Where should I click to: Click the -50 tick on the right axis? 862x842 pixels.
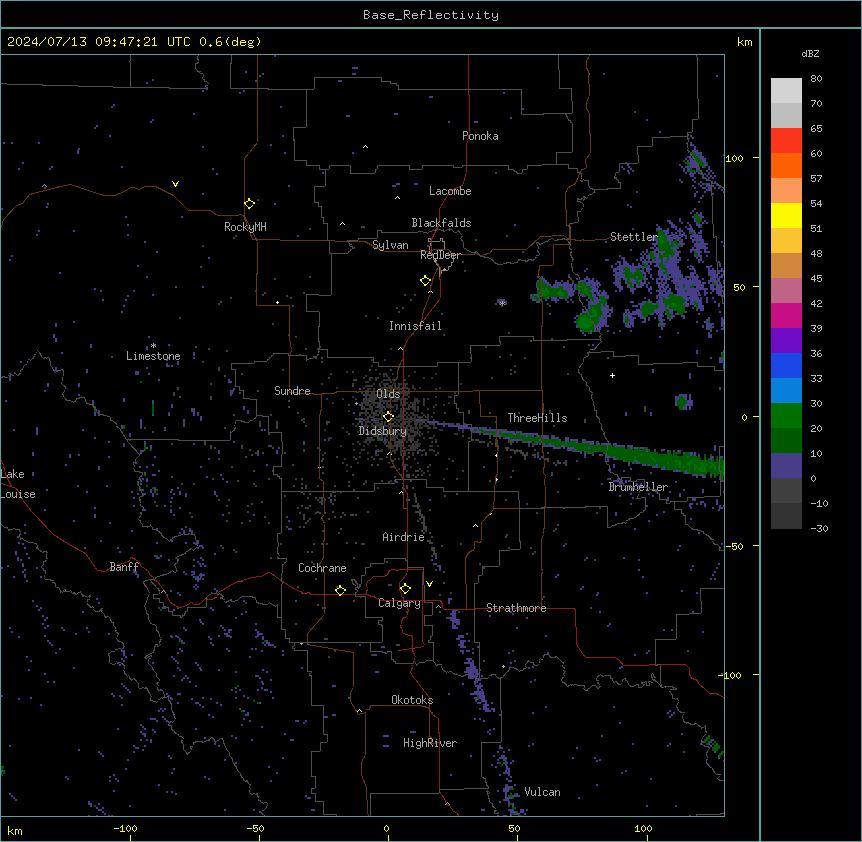734,546
